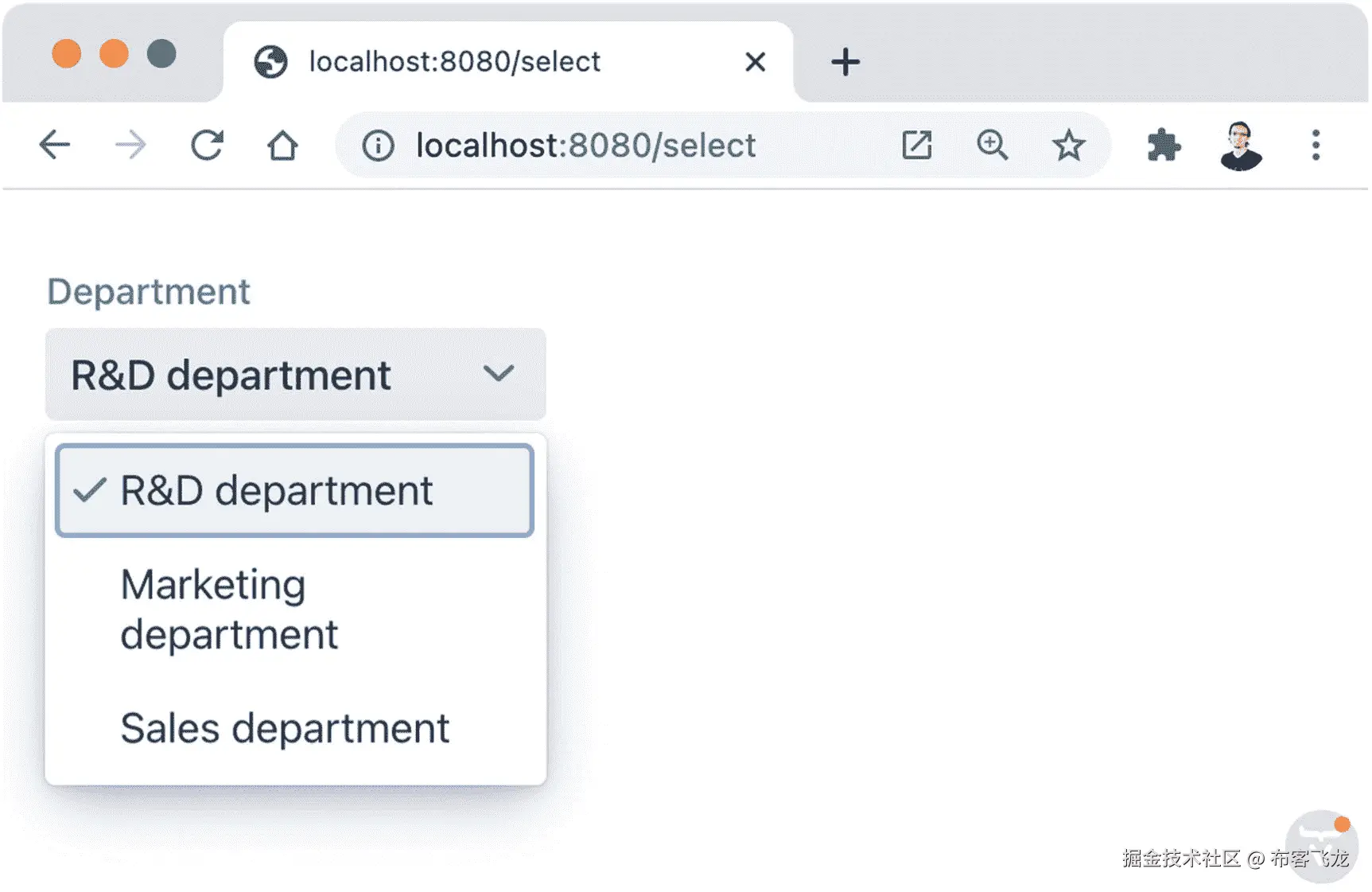Click the browser forward arrow

[130, 146]
